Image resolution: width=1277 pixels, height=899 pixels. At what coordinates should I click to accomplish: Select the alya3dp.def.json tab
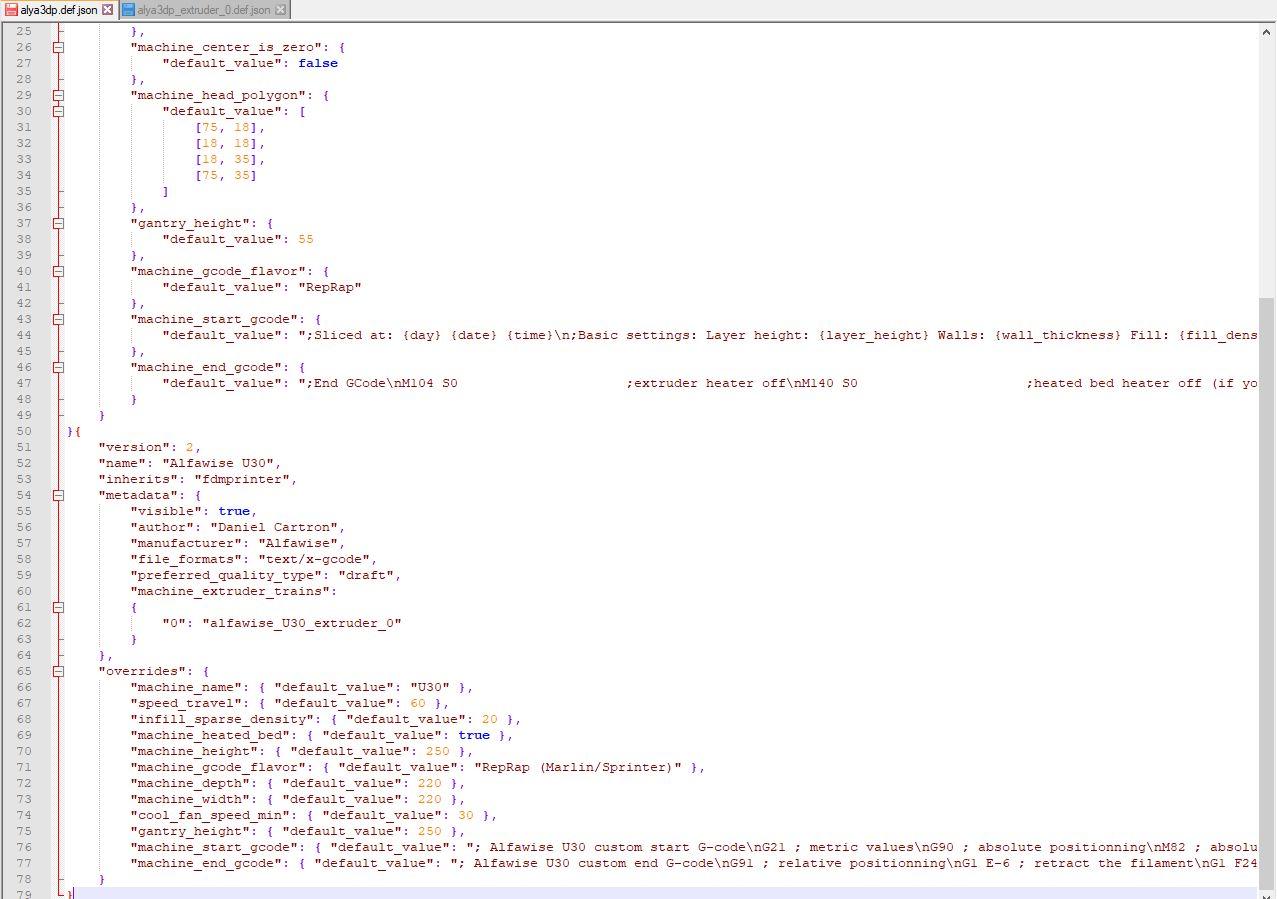pos(59,10)
